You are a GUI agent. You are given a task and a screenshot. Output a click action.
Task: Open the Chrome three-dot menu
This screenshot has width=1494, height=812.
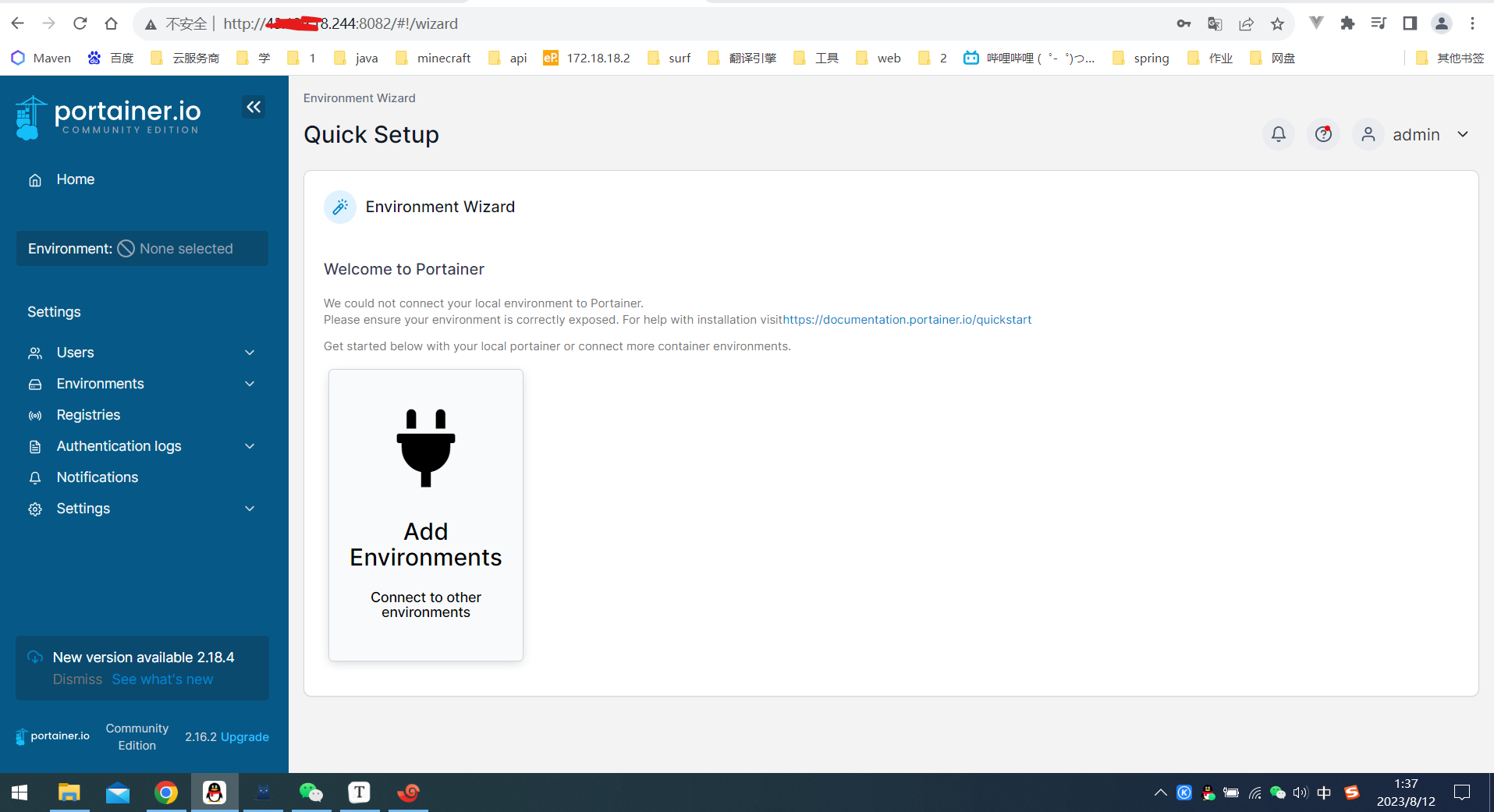(x=1472, y=23)
